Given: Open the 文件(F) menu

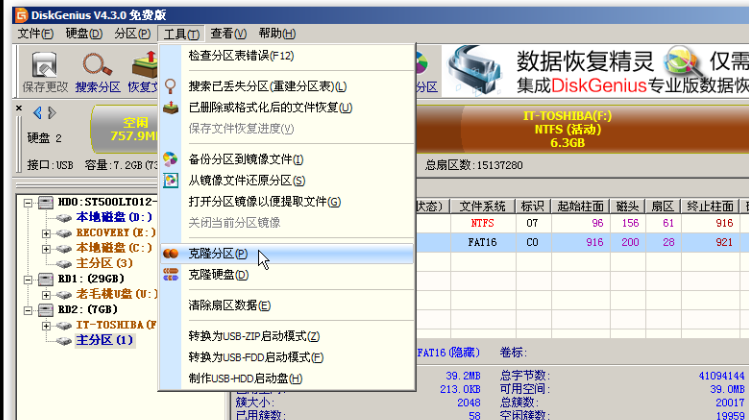Looking at the screenshot, I should 36,34.
